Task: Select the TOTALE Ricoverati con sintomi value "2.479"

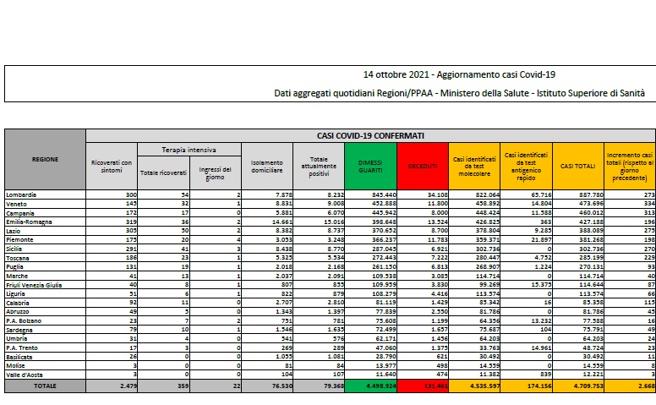Action: [128, 386]
